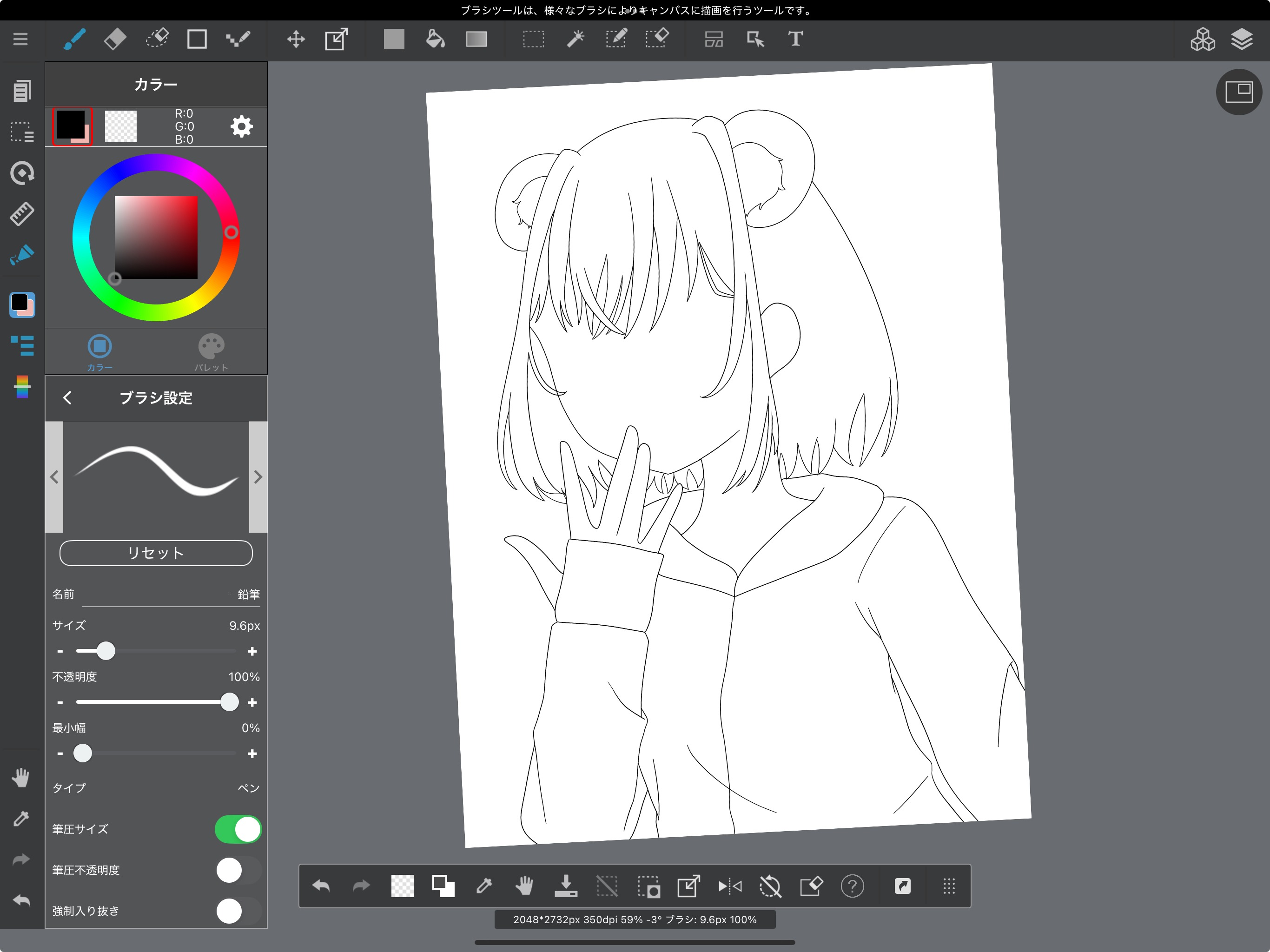This screenshot has height=952, width=1270.
Task: Enable 強制入り抜き switch
Action: pyautogui.click(x=238, y=911)
